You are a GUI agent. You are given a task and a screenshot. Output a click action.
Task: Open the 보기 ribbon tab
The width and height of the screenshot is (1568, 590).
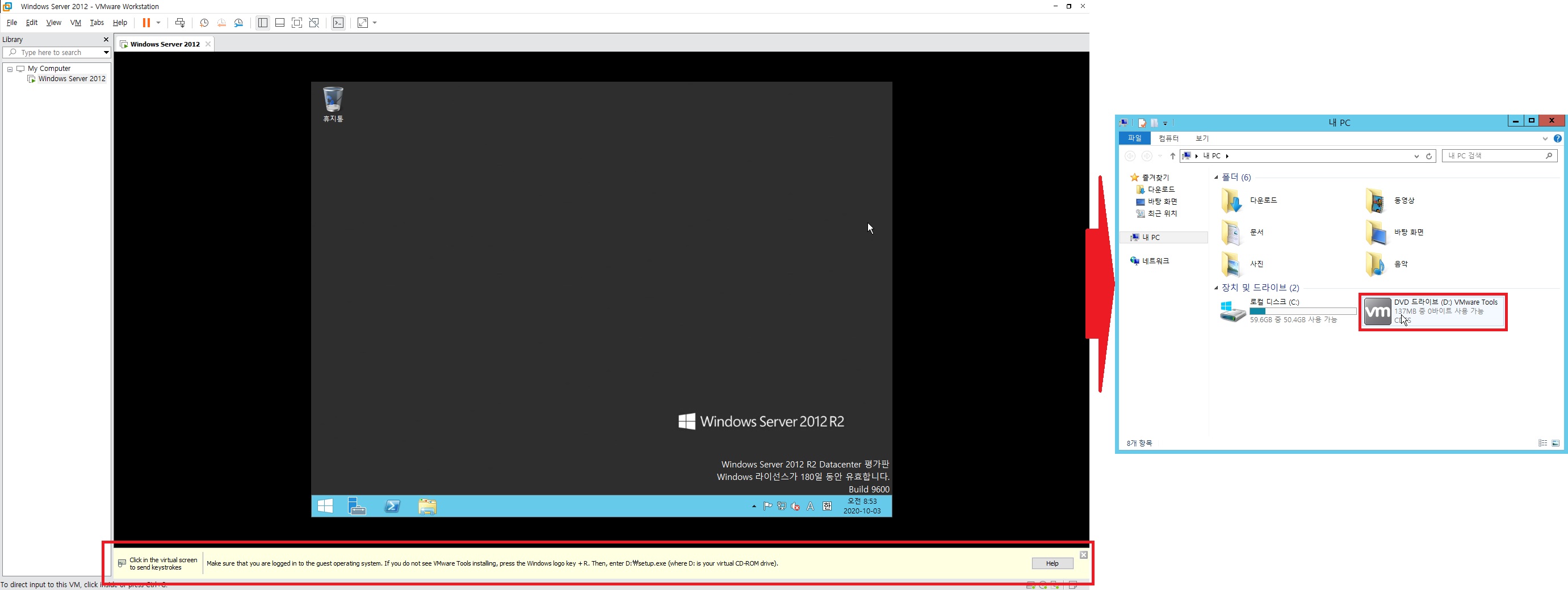1202,138
